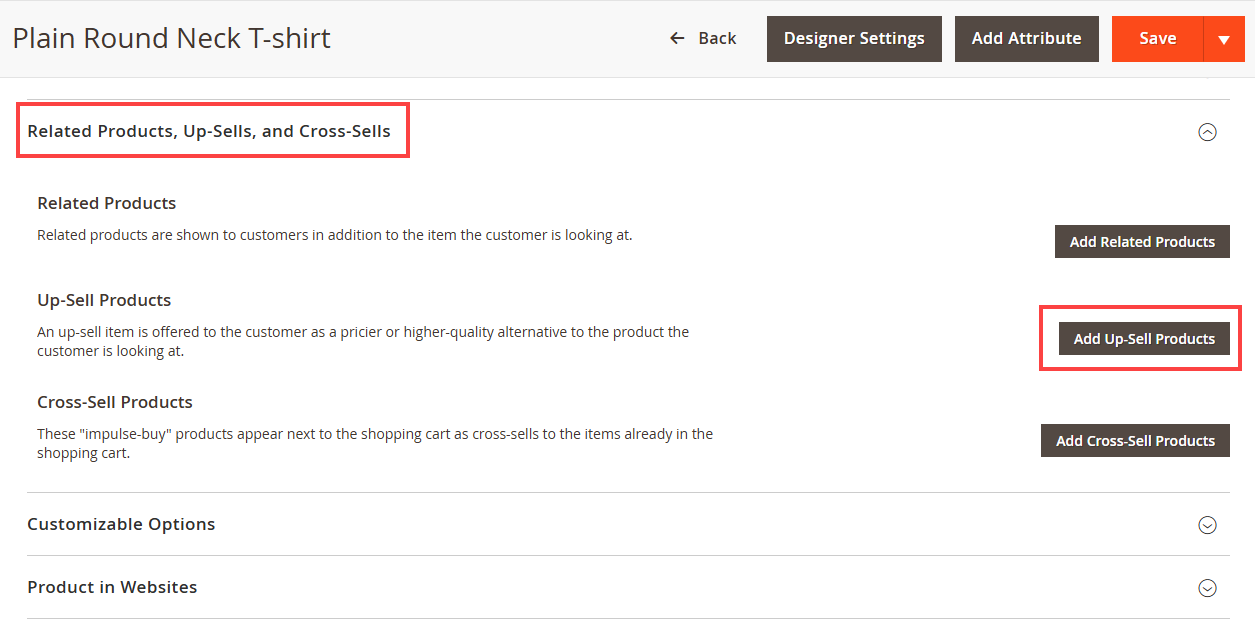The image size is (1255, 631).
Task: Open the Save dropdown arrow
Action: pos(1224,39)
